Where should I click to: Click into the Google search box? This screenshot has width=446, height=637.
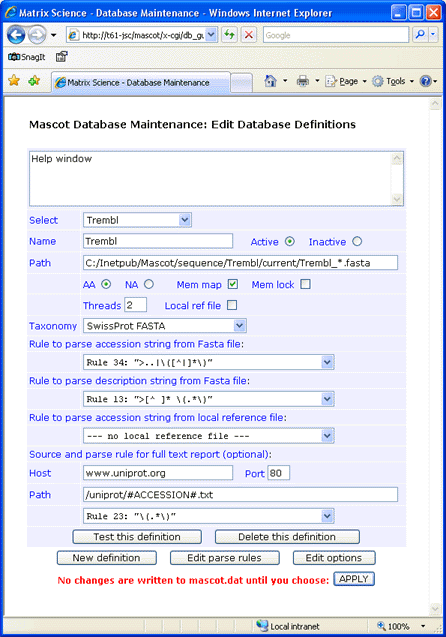coord(336,35)
